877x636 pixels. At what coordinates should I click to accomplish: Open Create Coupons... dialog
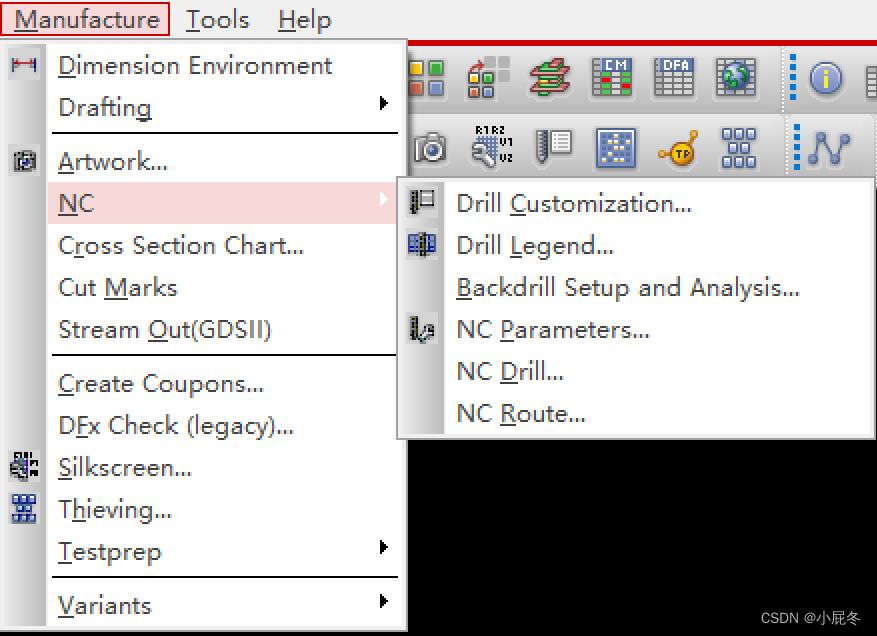[x=161, y=384]
